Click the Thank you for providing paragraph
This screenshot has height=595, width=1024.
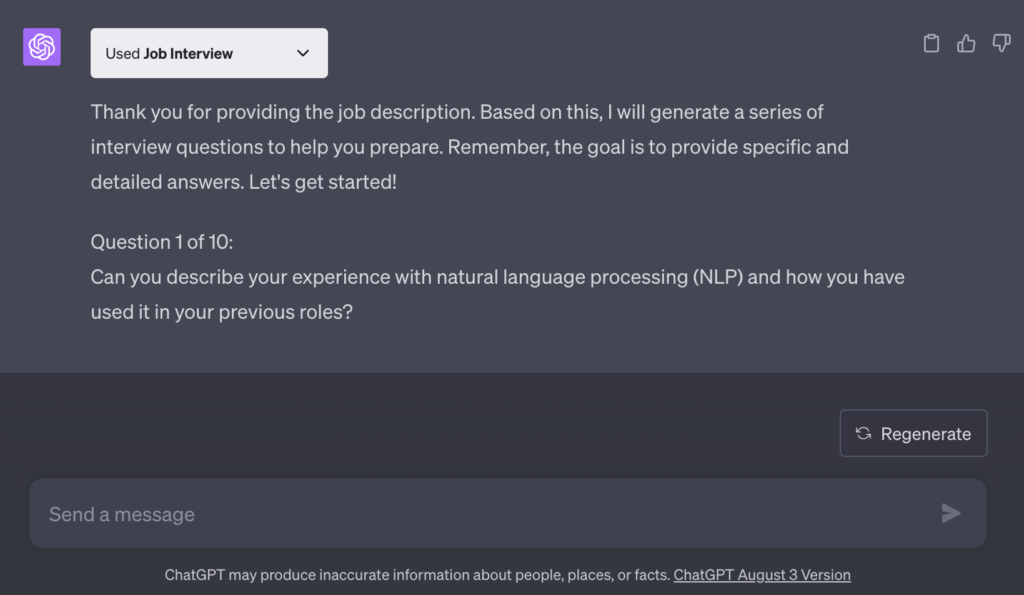(470, 147)
